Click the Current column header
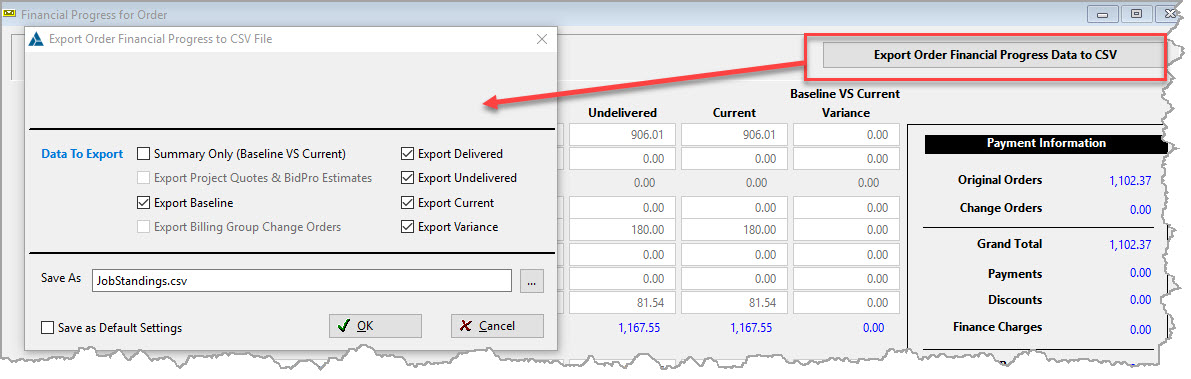The image size is (1191, 379). (x=735, y=113)
